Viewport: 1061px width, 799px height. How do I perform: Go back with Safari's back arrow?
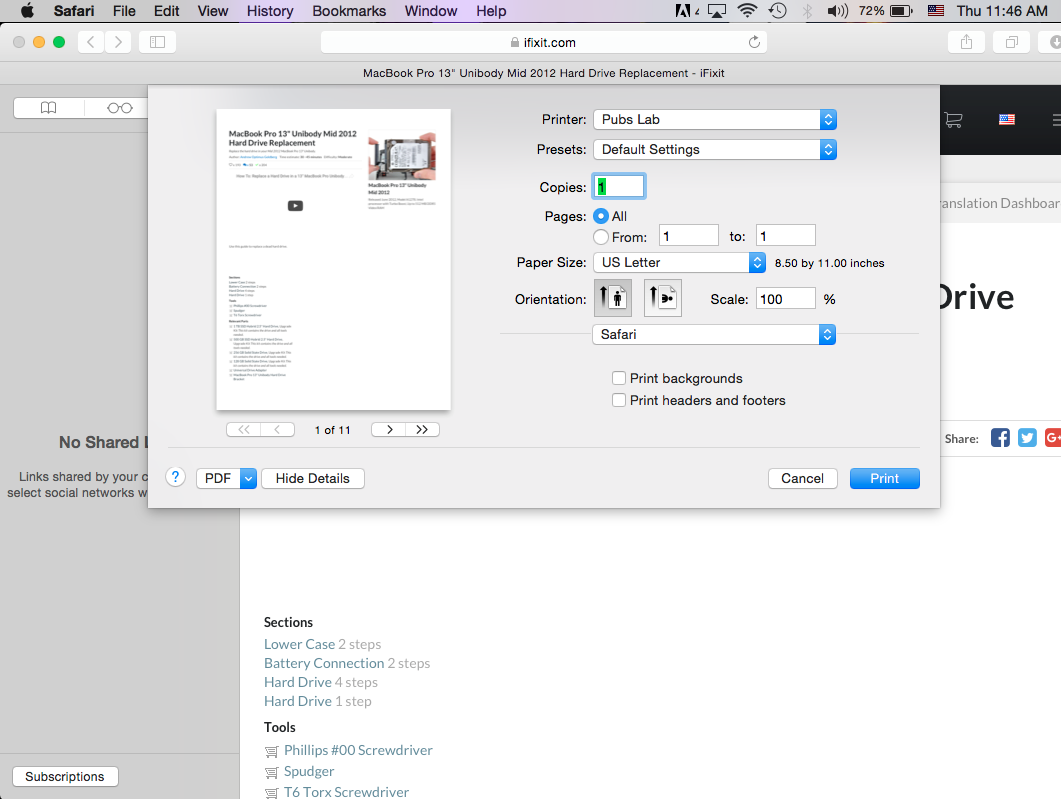(91, 42)
